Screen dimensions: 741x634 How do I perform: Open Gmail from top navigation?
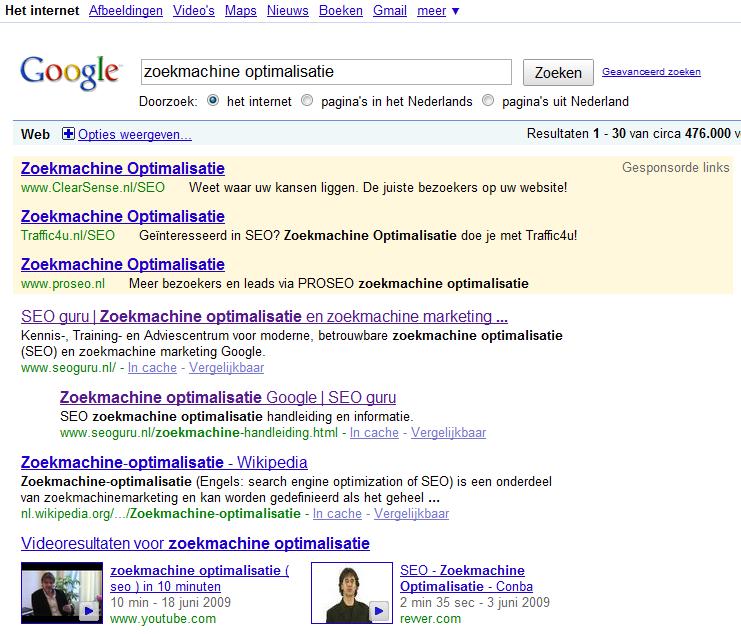pyautogui.click(x=390, y=10)
